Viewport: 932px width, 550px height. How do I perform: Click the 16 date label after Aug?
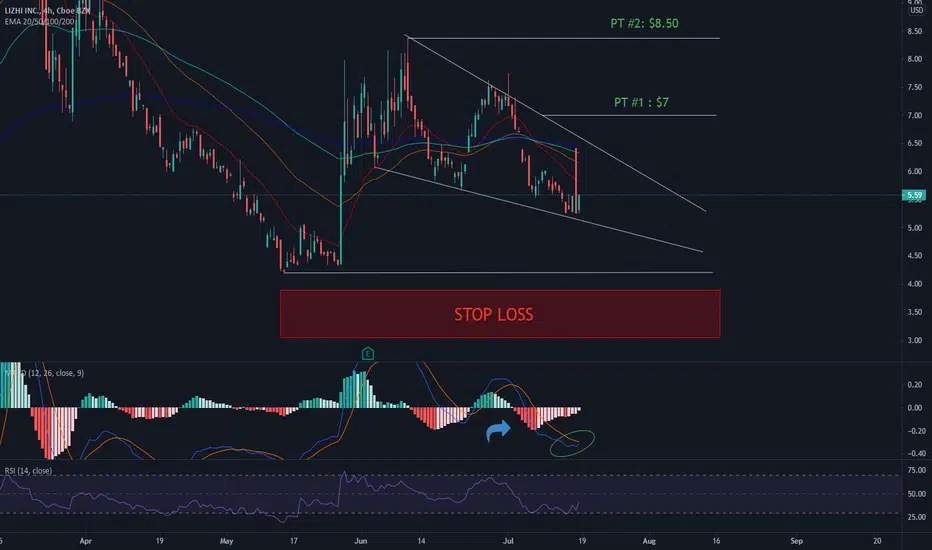pyautogui.click(x=716, y=541)
